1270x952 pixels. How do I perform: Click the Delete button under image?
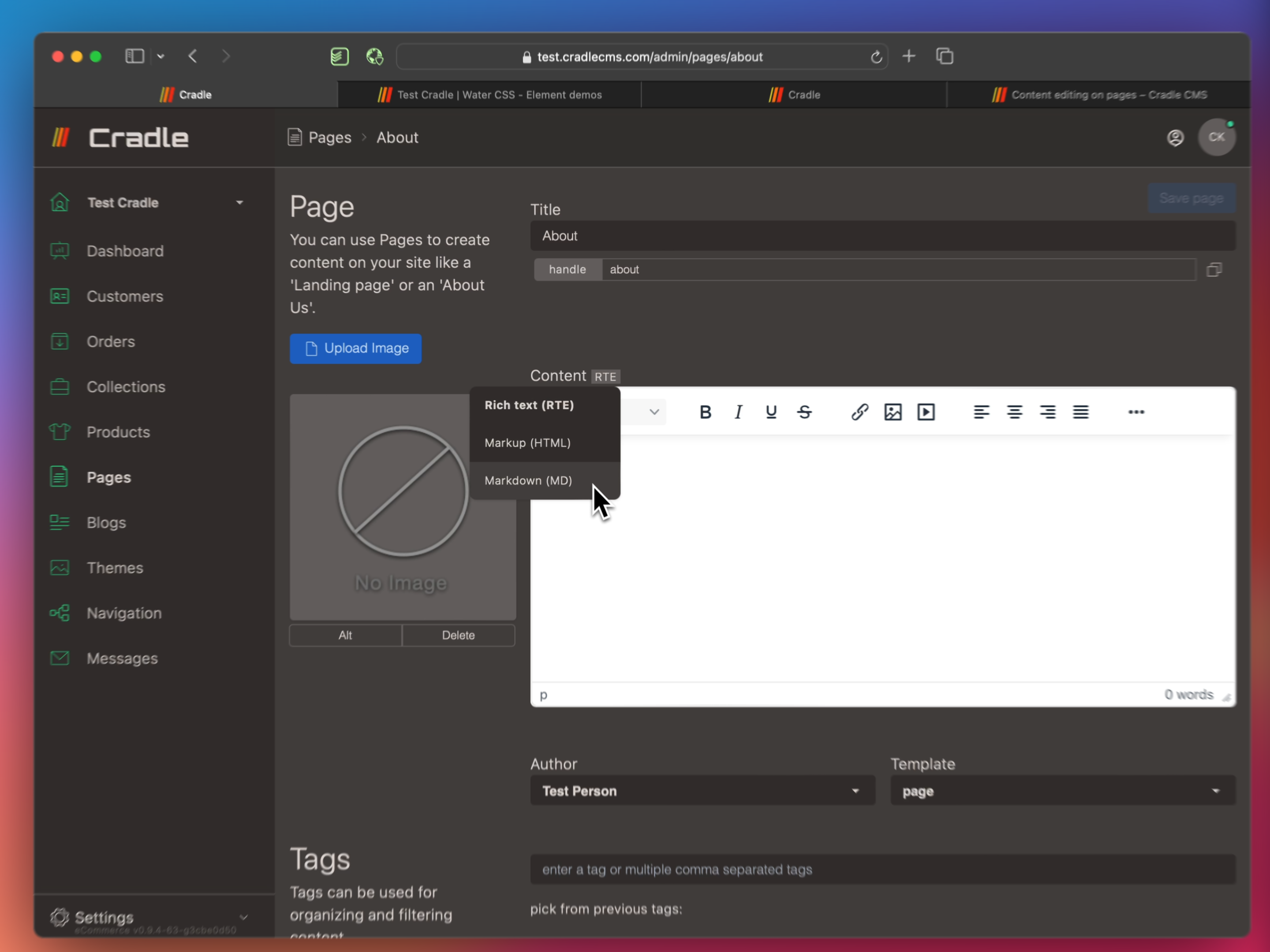tap(458, 635)
